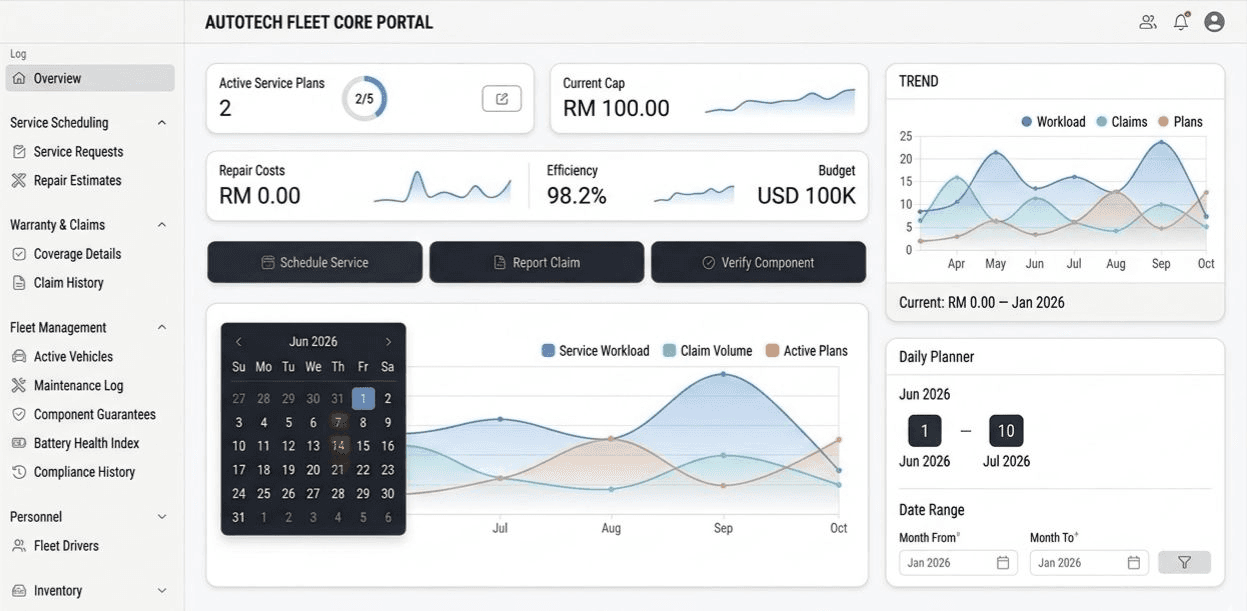Image resolution: width=1247 pixels, height=611 pixels.
Task: Click calendar icon in Month From field
Action: [1003, 563]
